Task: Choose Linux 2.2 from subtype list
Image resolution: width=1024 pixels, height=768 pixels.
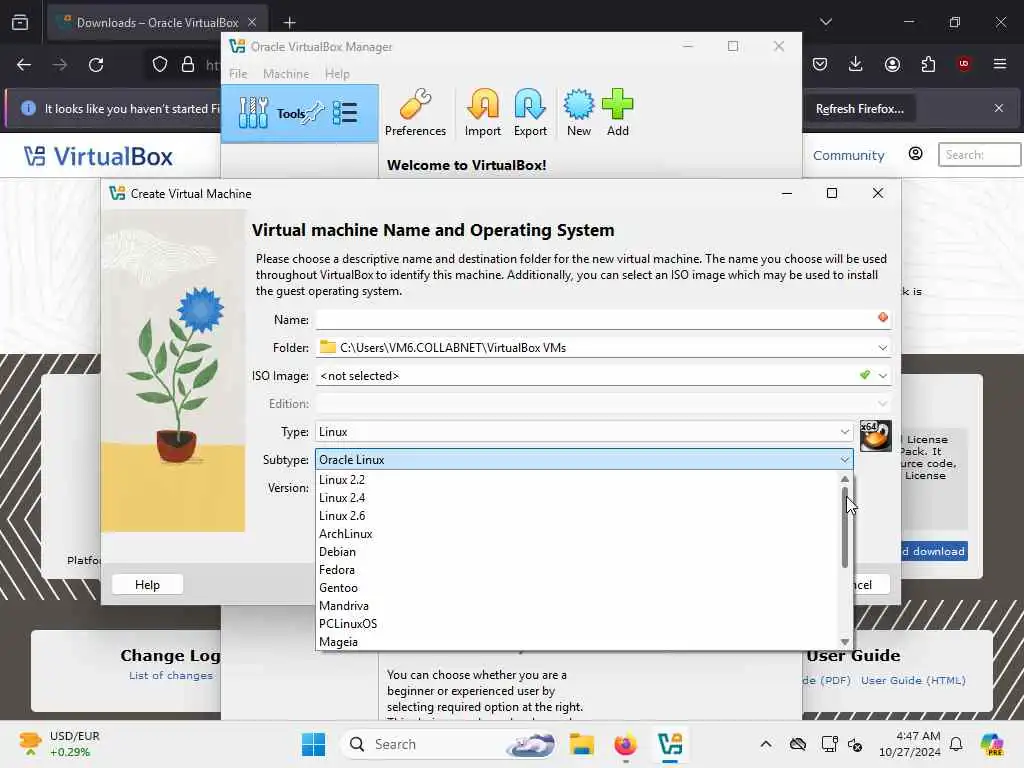Action: (577, 479)
